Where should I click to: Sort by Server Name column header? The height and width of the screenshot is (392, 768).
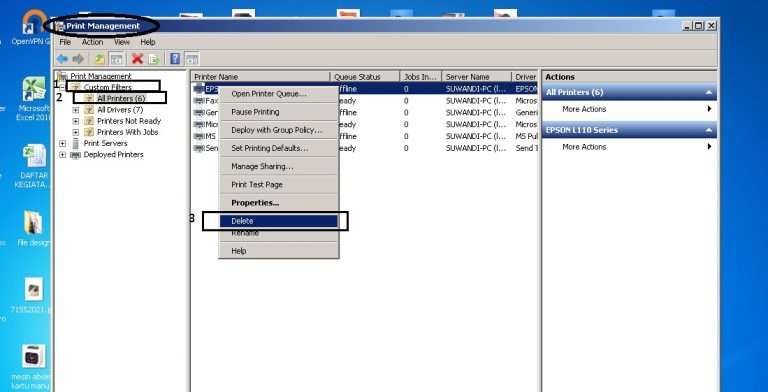pyautogui.click(x=477, y=77)
